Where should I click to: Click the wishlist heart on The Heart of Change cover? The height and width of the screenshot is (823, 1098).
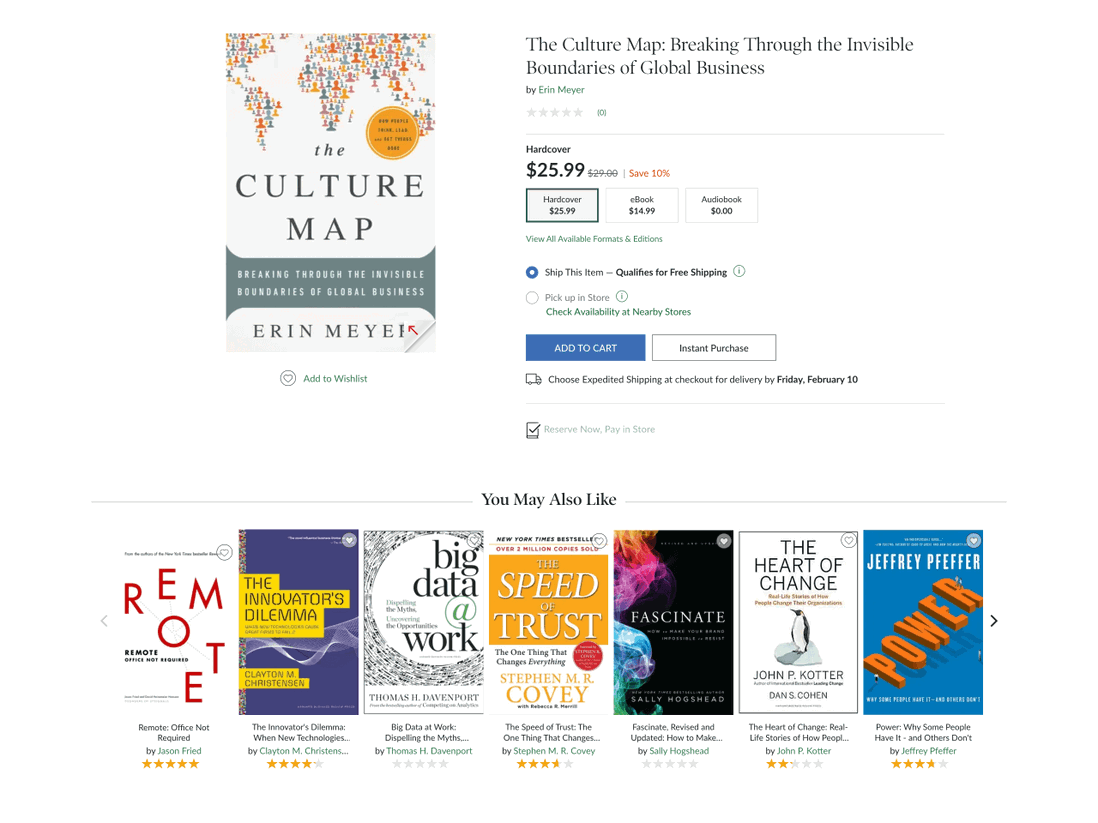848,540
